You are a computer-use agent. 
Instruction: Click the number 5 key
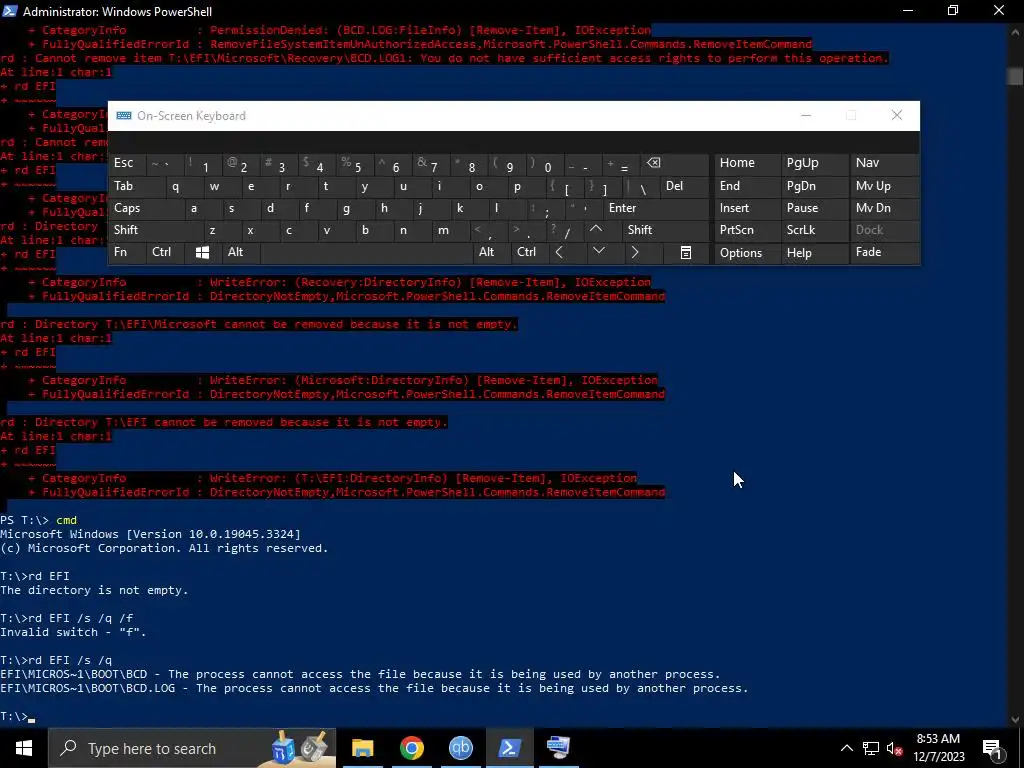click(355, 163)
